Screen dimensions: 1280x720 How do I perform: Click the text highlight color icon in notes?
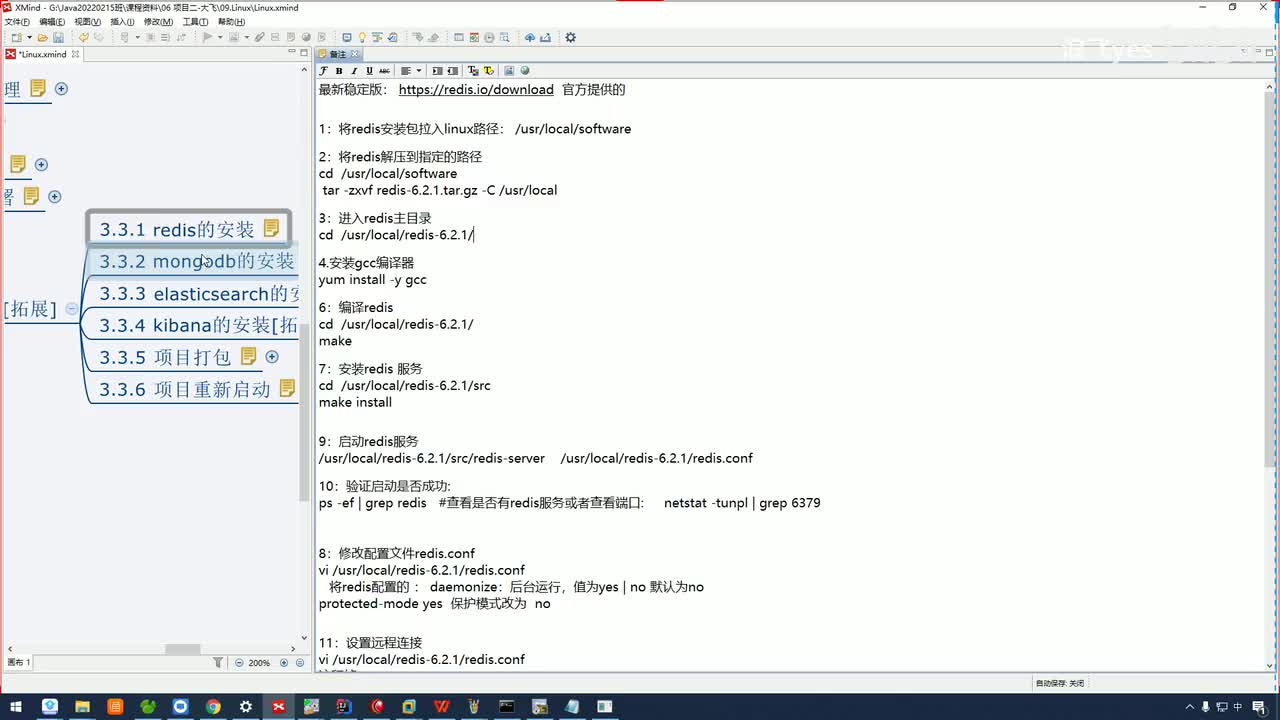click(488, 71)
